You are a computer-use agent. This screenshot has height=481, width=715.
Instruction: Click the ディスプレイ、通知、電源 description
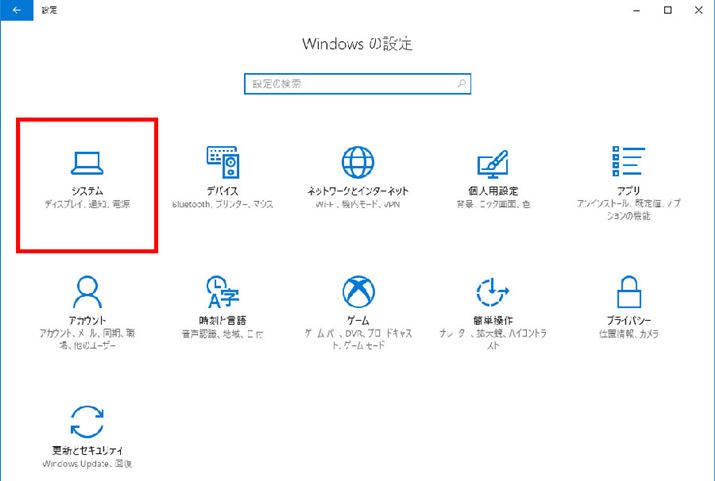point(87,204)
